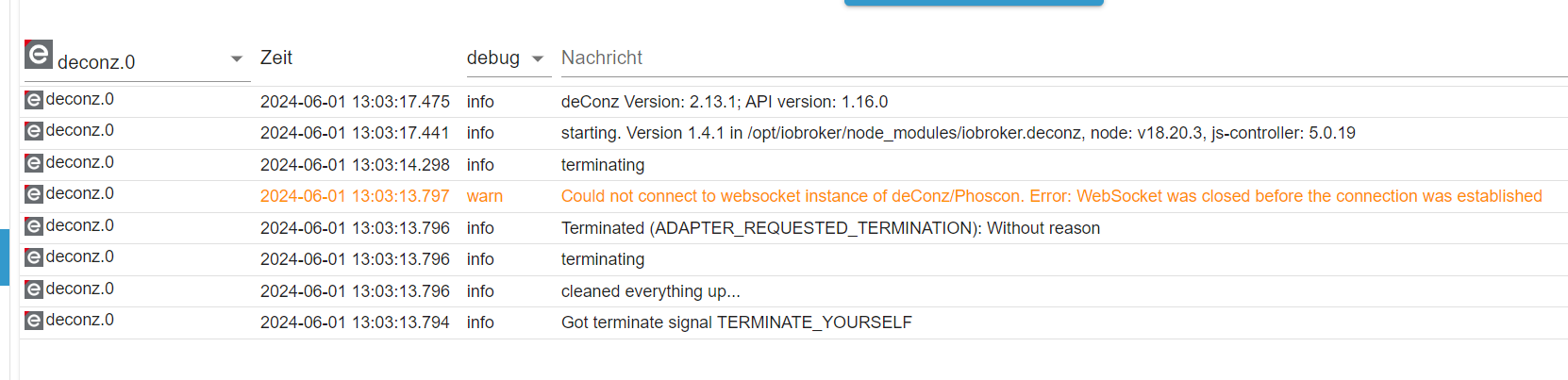Click deconz icon on API version row
The width and height of the screenshot is (1568, 380).
(x=34, y=100)
